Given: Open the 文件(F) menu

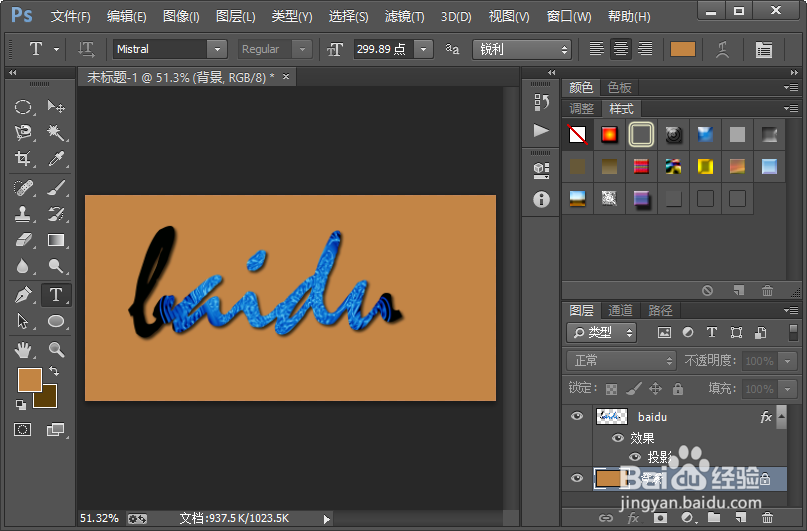Looking at the screenshot, I should (x=71, y=16).
